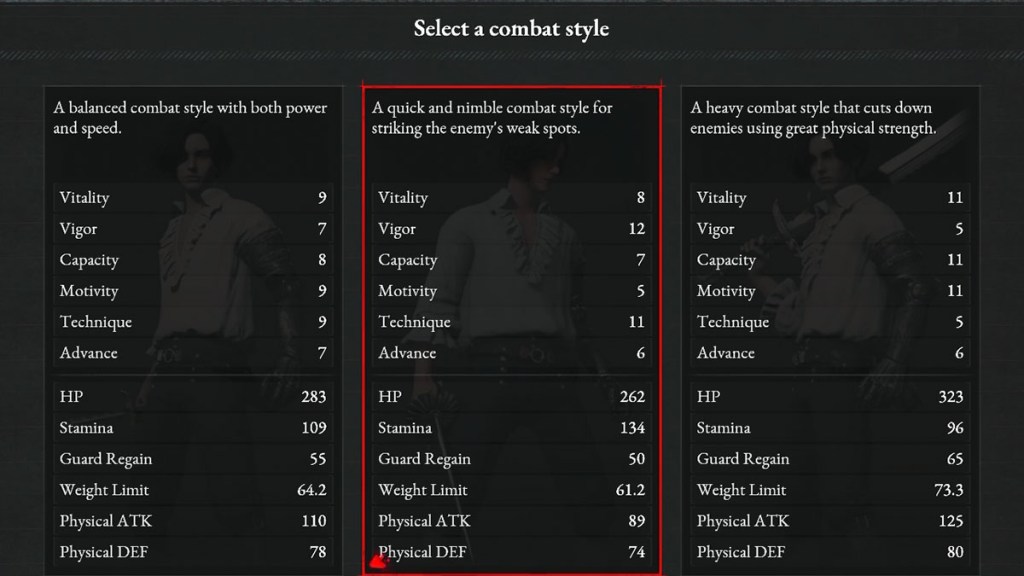Click the balanced combat style description text
Viewport: 1024px width, 576px height.
pos(190,118)
